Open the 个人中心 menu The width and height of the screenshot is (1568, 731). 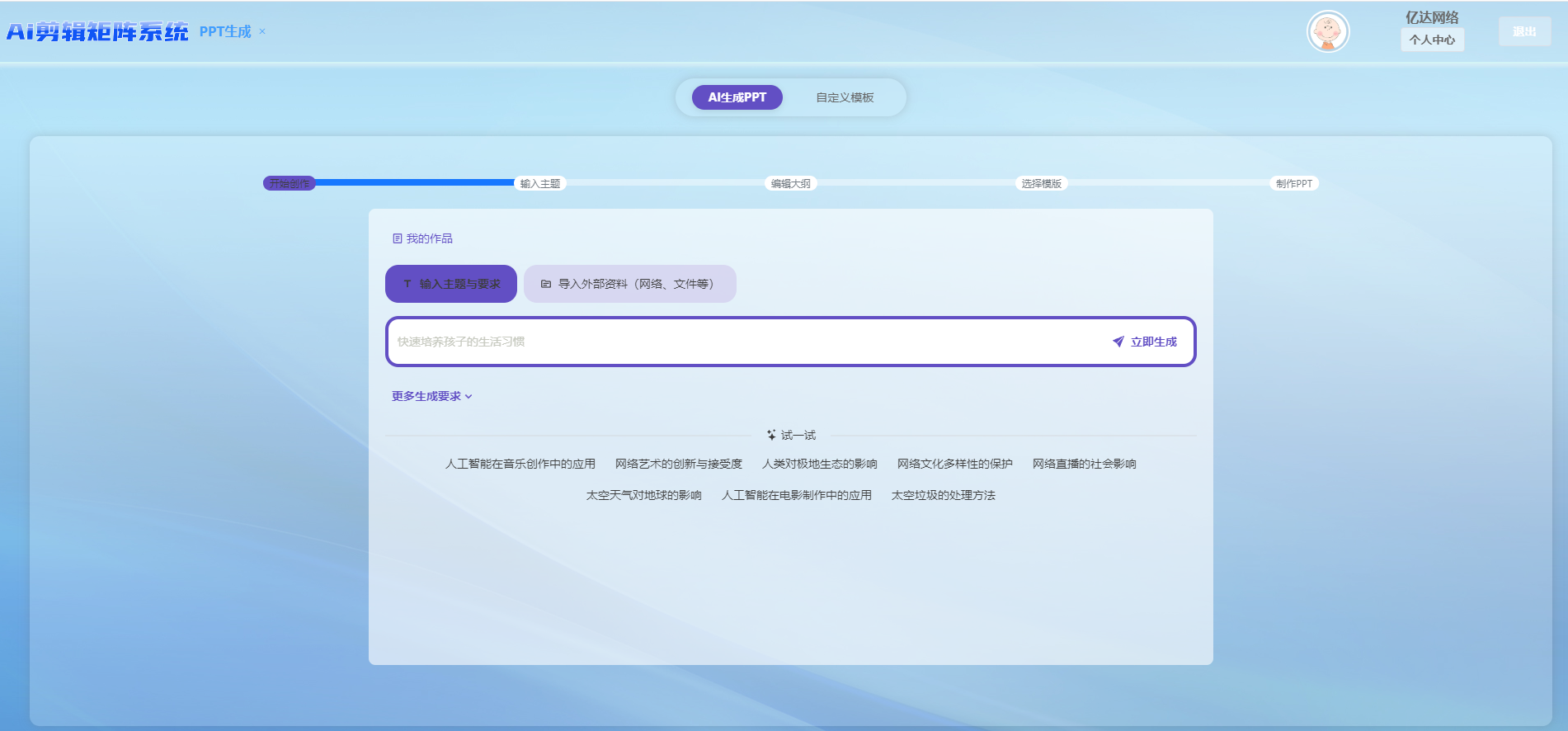[x=1432, y=40]
